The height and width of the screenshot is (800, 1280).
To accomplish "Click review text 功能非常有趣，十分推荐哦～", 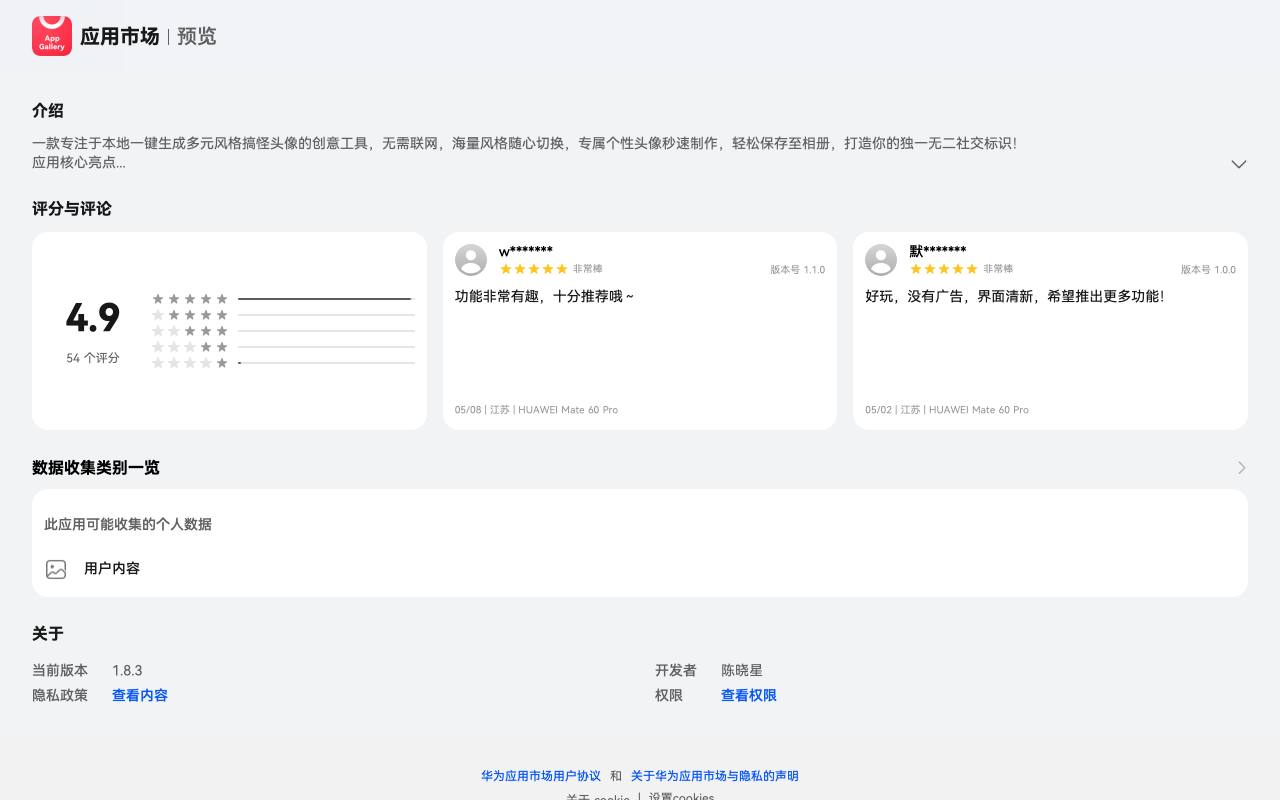I will (544, 296).
